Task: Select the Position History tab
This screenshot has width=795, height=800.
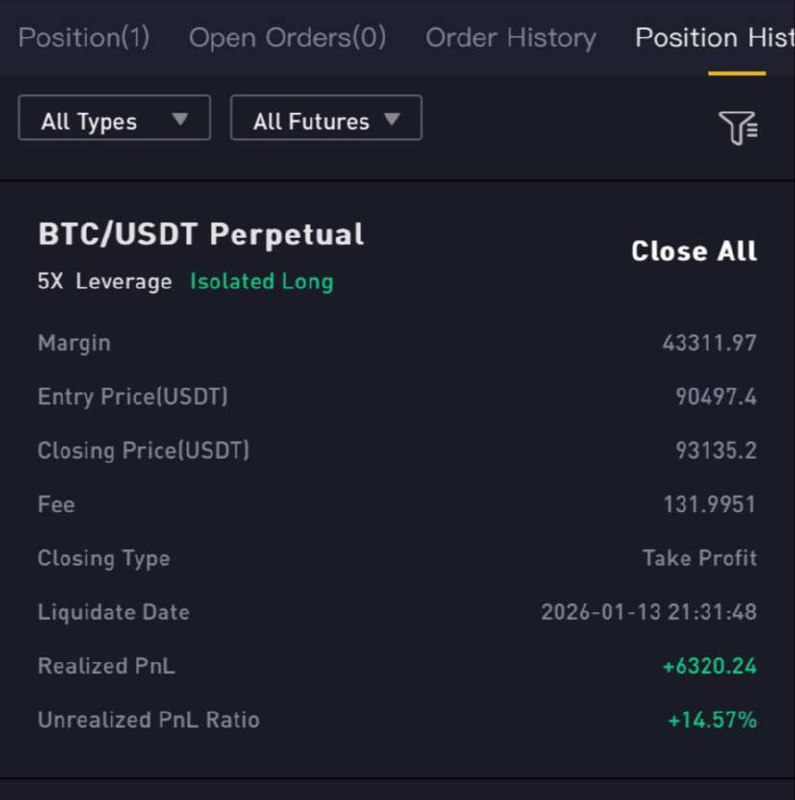Action: click(x=714, y=38)
